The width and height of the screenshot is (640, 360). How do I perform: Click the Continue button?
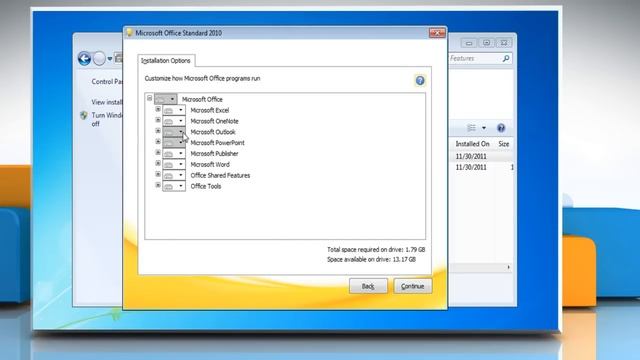point(413,286)
